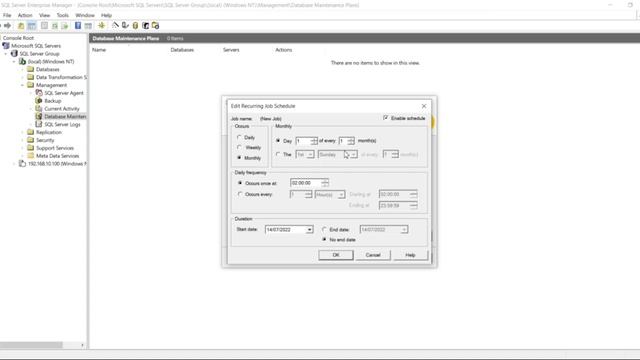Click the SQL Server Agent icon
640x360 pixels.
[39, 93]
